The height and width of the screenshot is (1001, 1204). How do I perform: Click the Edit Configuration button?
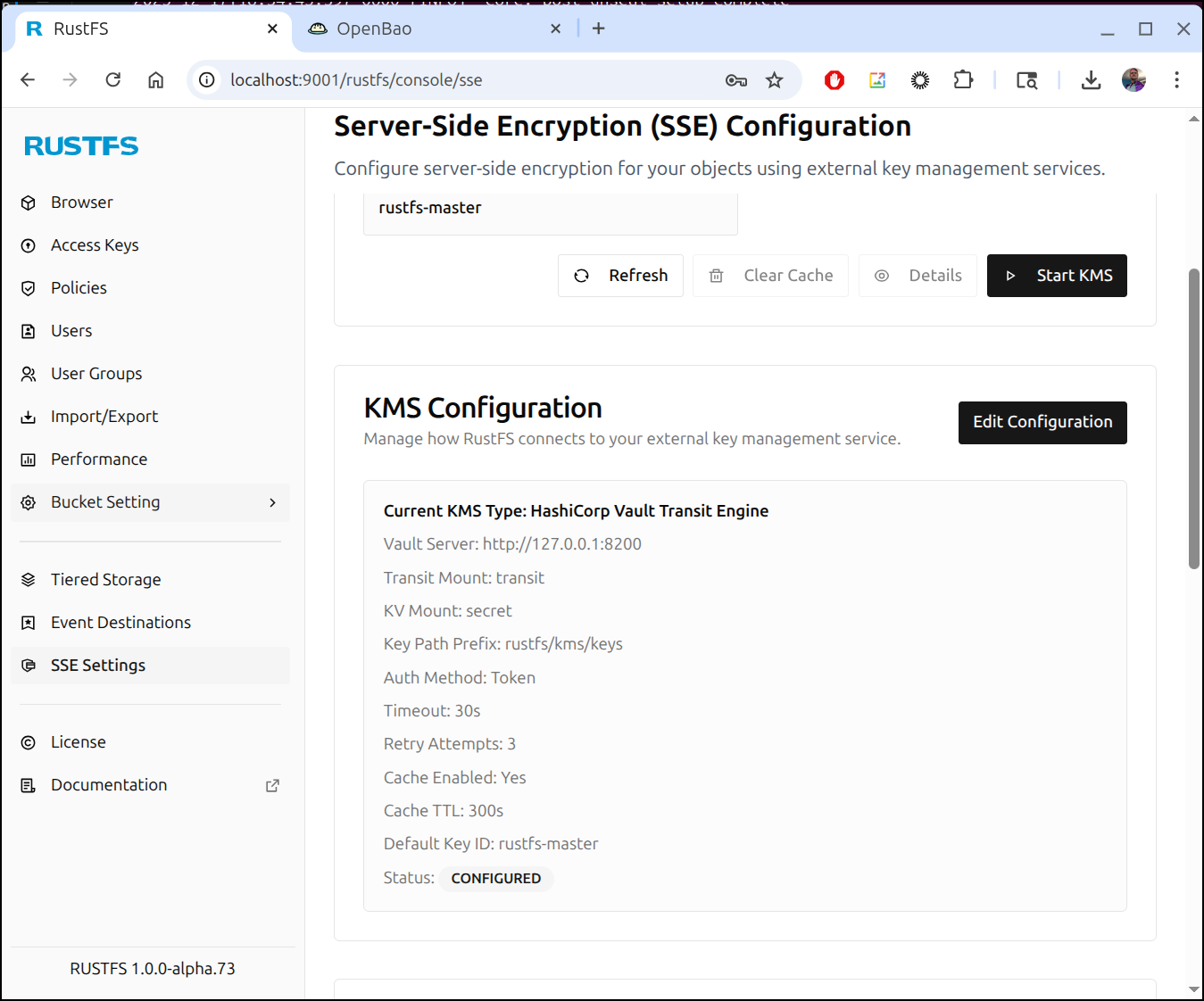pos(1042,422)
